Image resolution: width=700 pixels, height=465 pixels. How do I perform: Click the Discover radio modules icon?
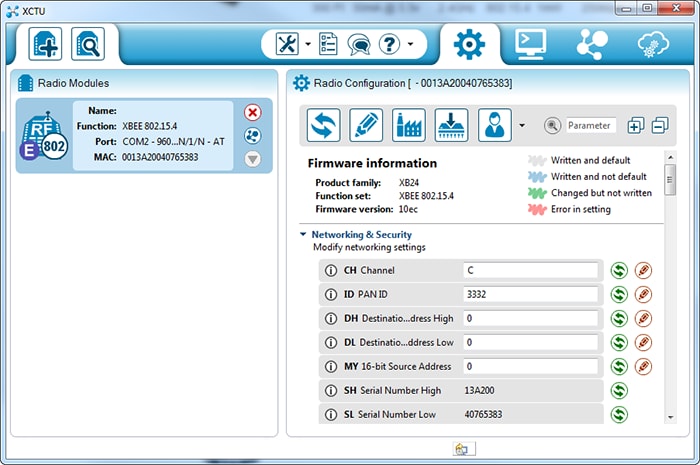point(90,45)
